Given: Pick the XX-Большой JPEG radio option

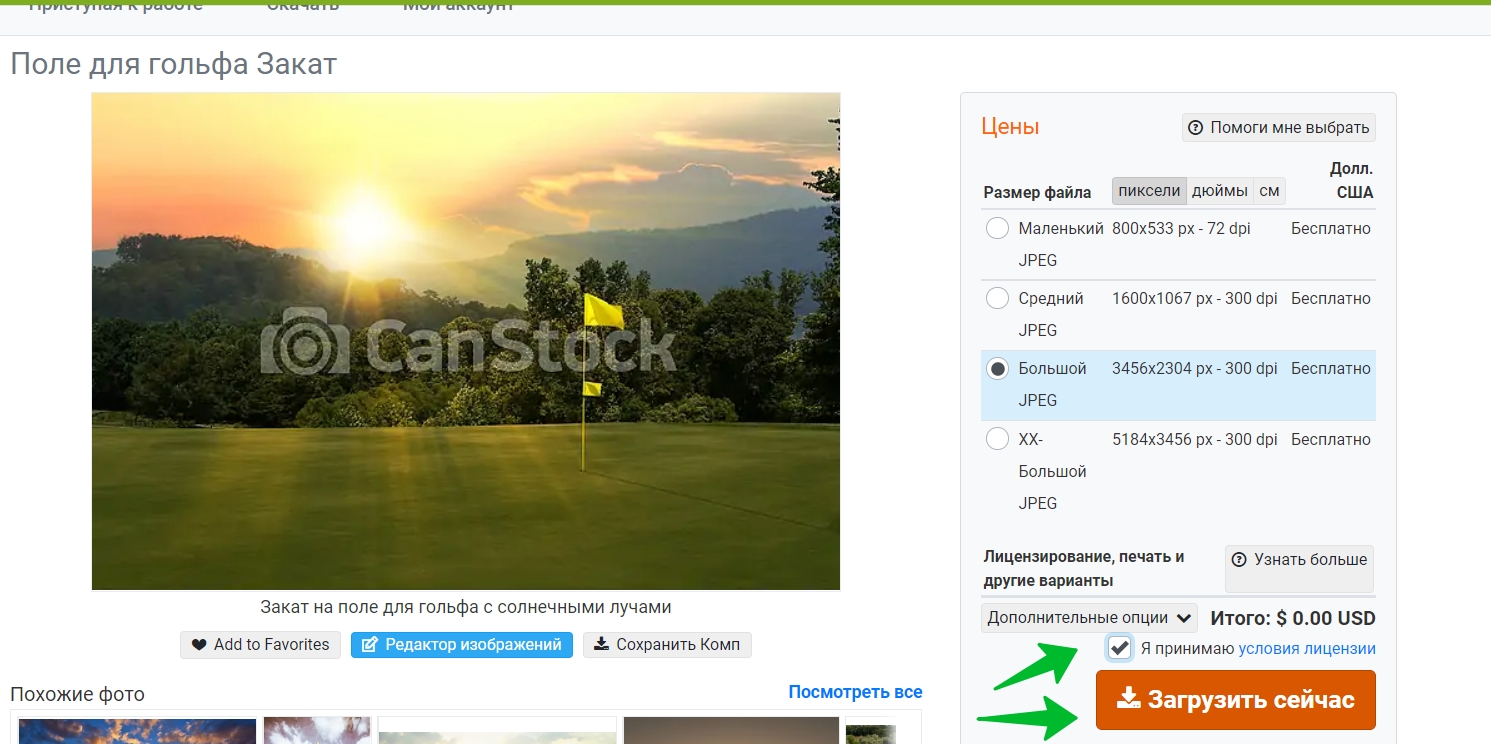Looking at the screenshot, I should click(997, 439).
